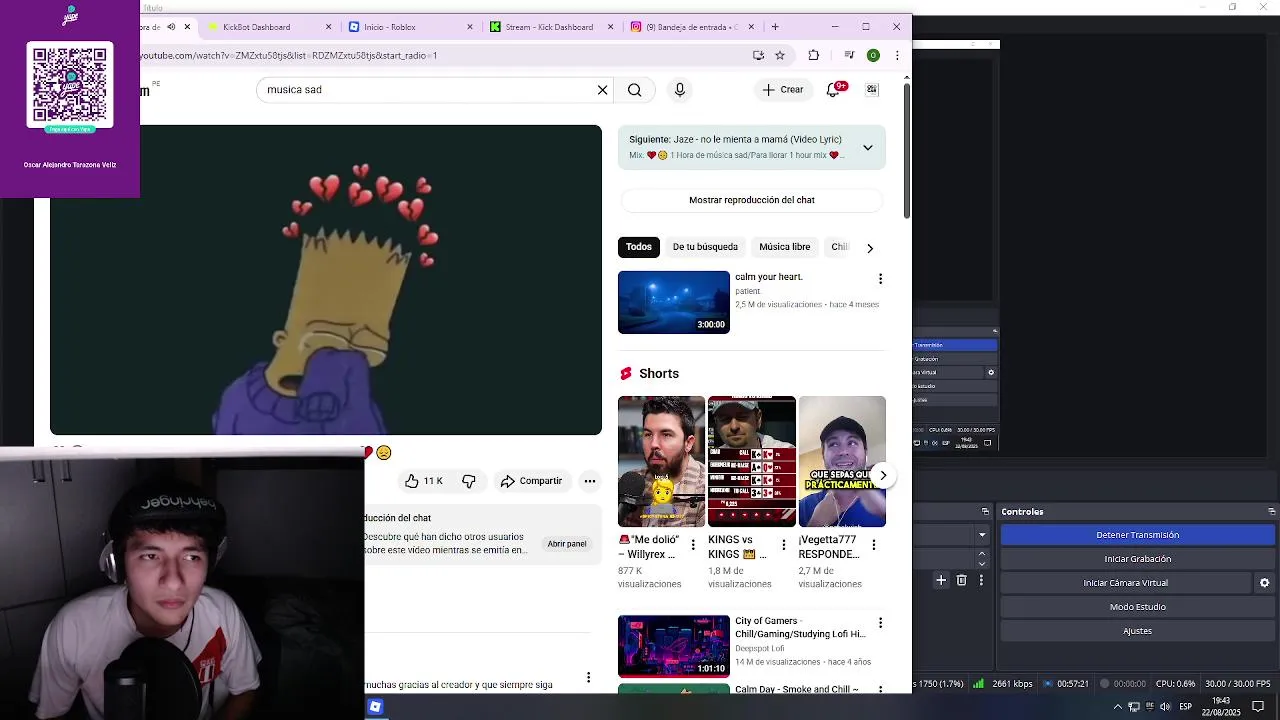Image resolution: width=1280 pixels, height=720 pixels.
Task: Click Abrir panel for chat replay
Action: (566, 544)
